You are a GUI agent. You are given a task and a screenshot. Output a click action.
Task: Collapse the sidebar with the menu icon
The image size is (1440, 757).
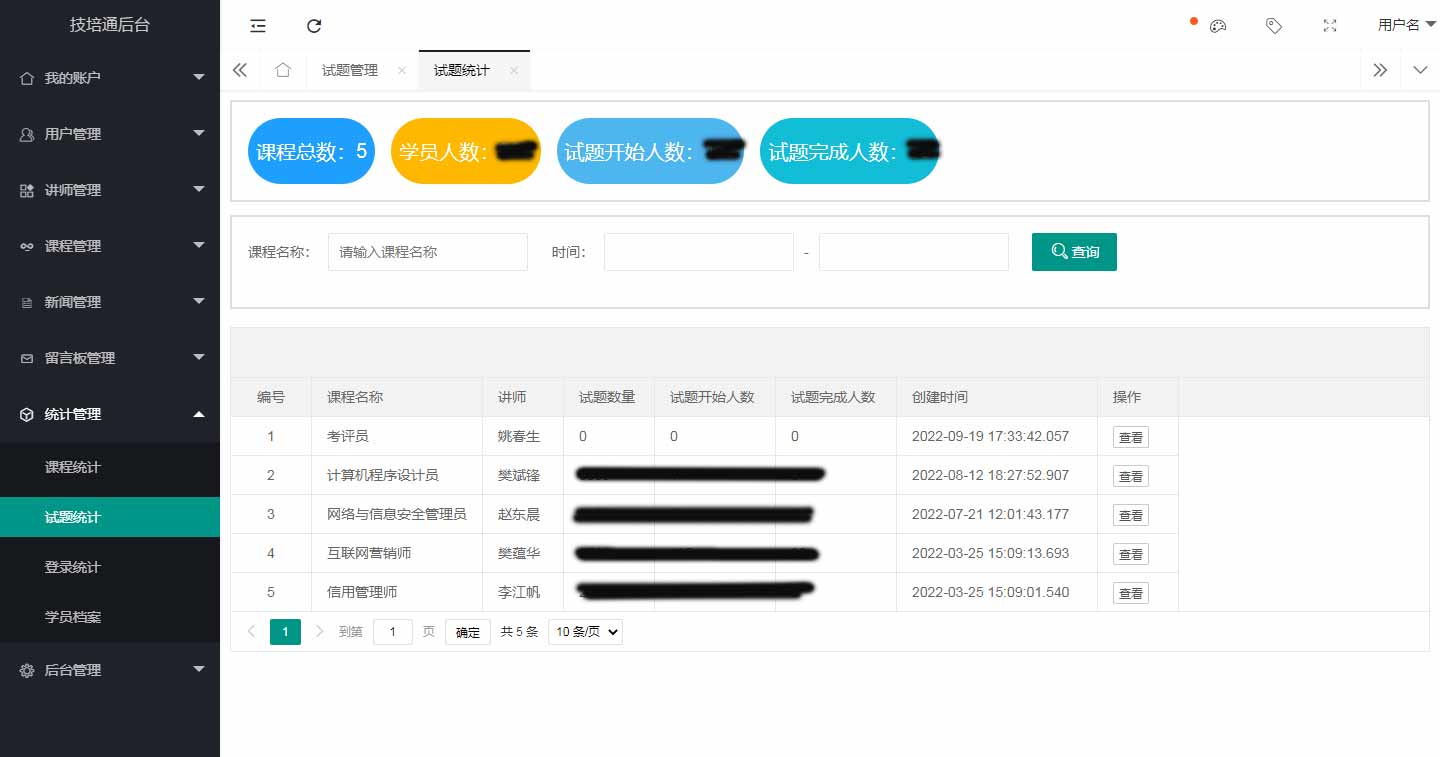[257, 25]
